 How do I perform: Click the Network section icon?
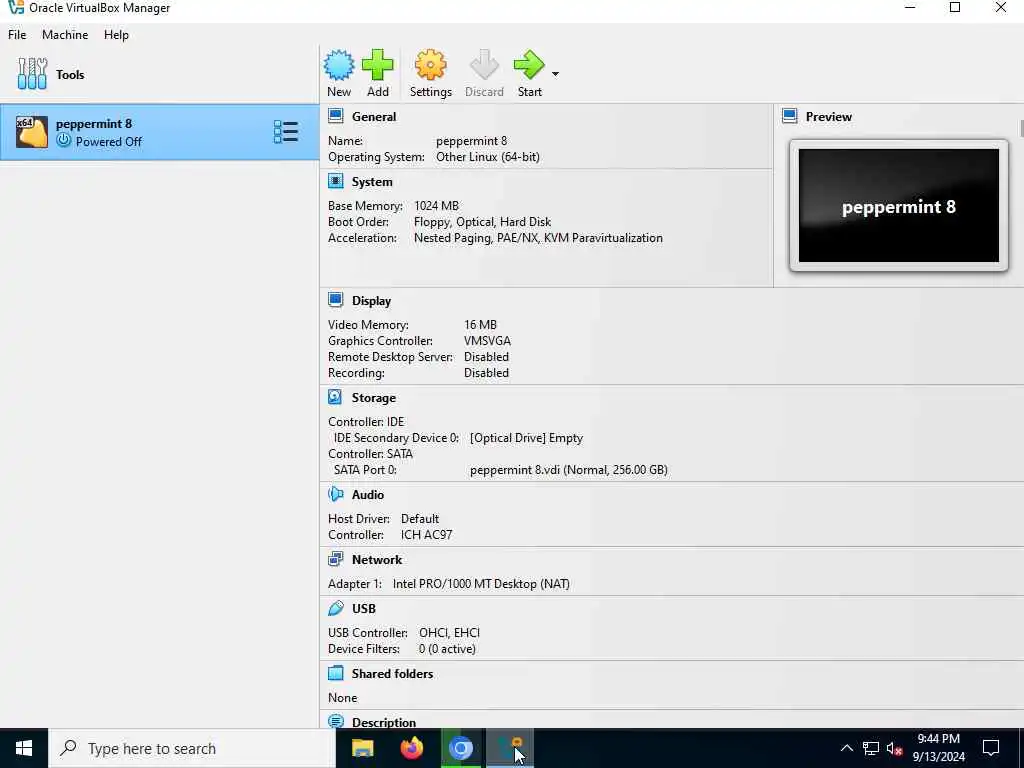(x=336, y=559)
